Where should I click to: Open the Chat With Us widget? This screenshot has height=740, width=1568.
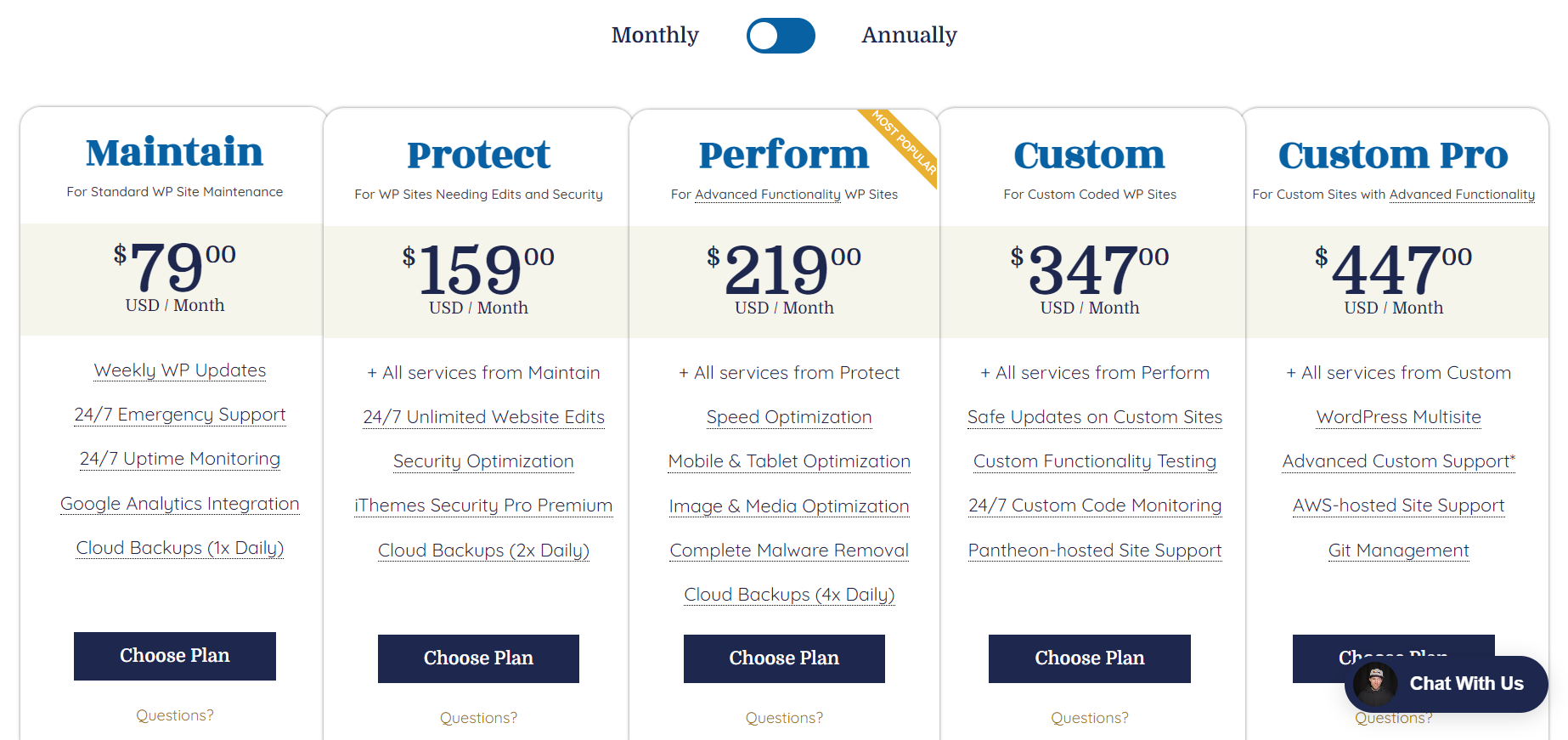tap(1465, 684)
